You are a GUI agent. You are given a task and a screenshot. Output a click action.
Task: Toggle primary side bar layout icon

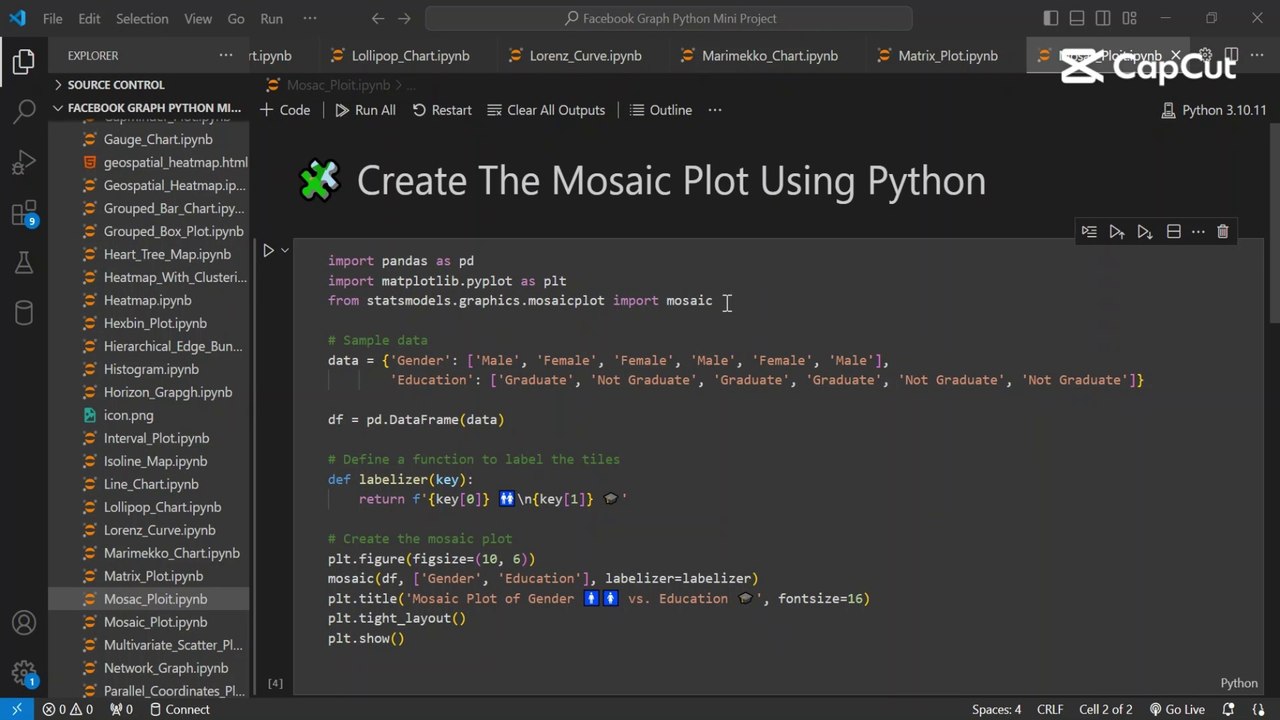point(1051,18)
